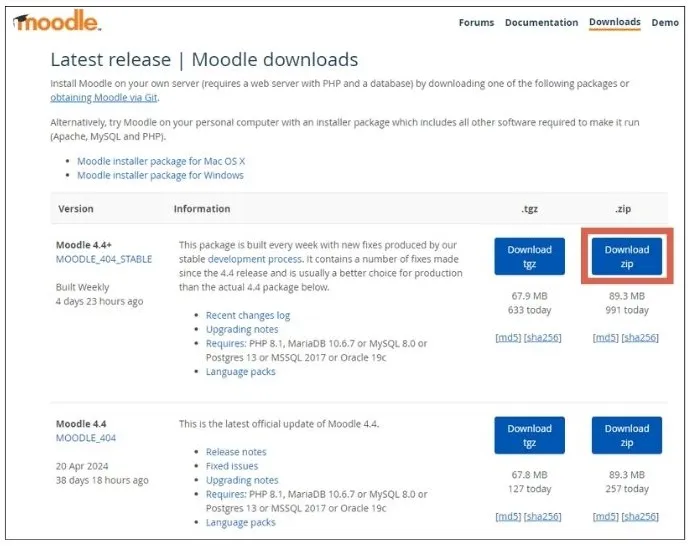The height and width of the screenshot is (546, 691).
Task: Open Language packs under Moodle 4.4+
Action: tap(240, 372)
